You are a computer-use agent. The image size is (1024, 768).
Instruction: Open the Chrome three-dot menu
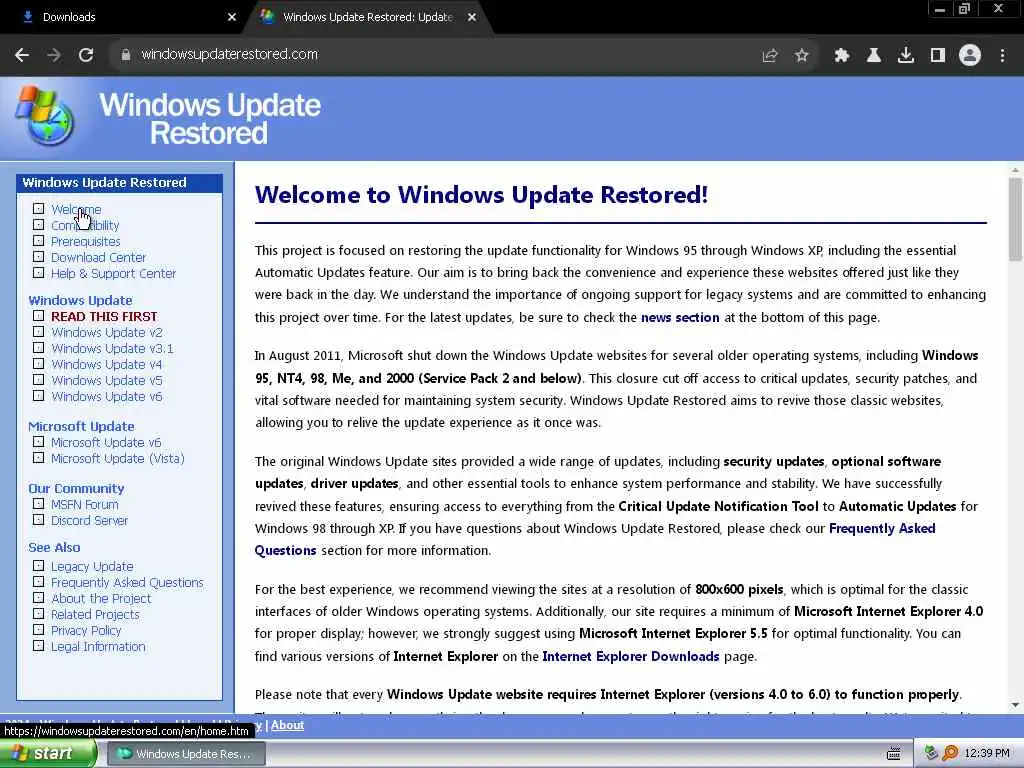point(1002,56)
